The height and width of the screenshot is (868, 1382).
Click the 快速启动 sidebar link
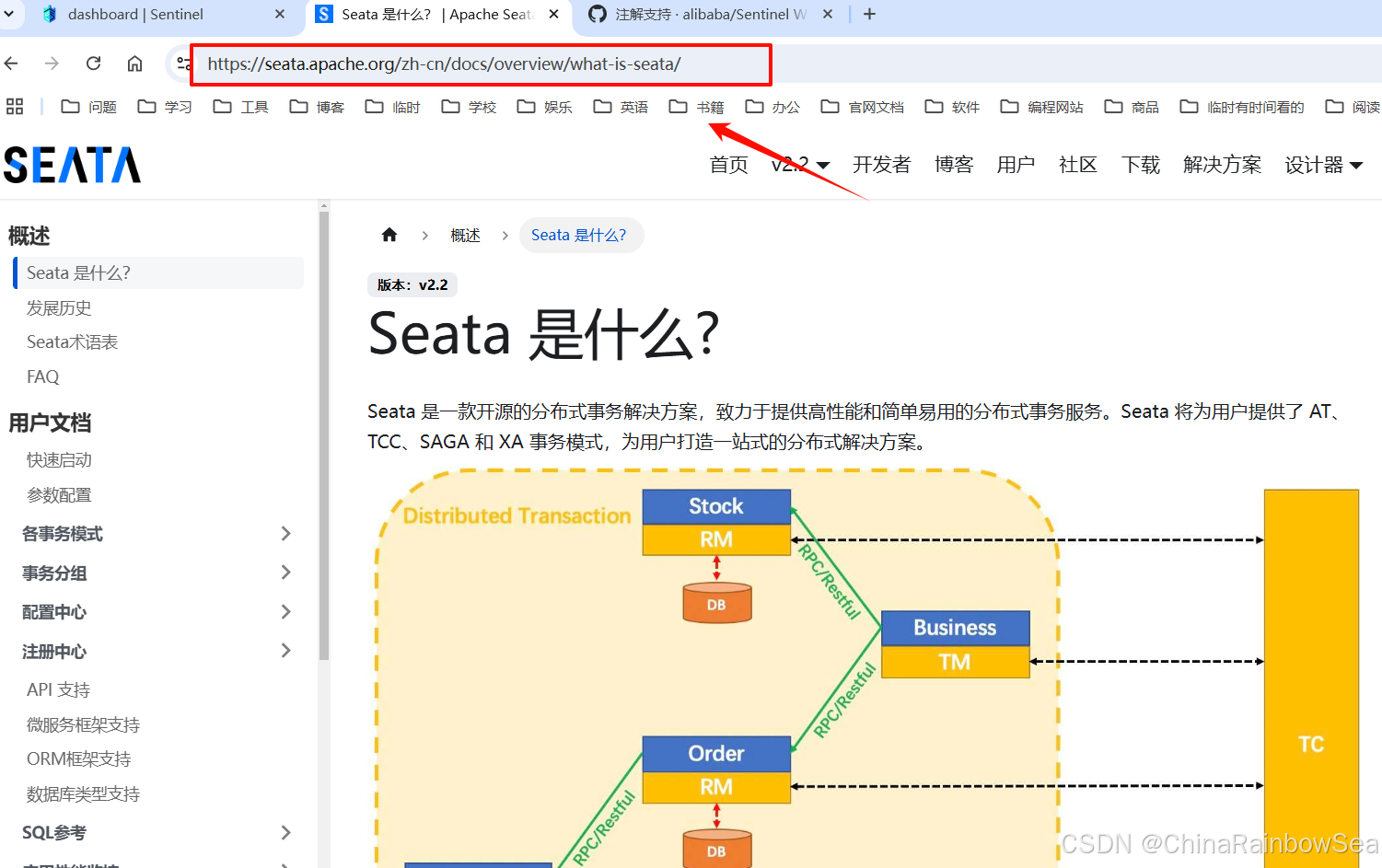tap(59, 459)
